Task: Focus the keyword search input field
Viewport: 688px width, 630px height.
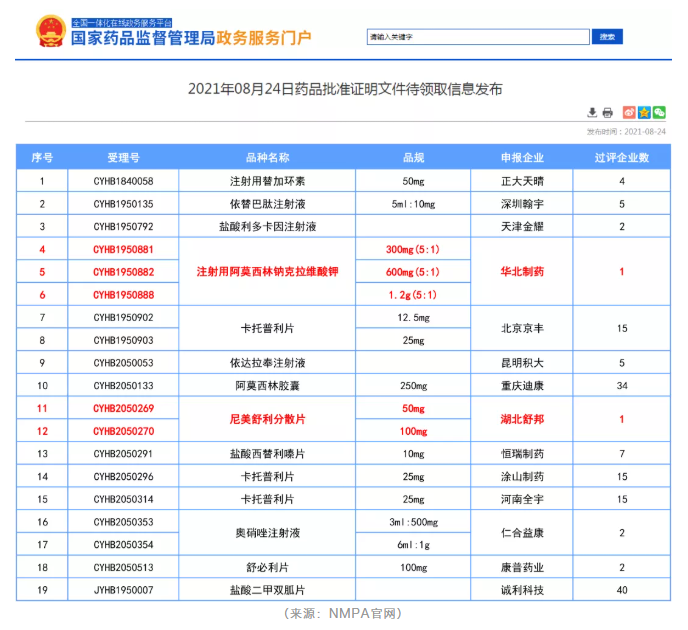Action: pyautogui.click(x=478, y=37)
